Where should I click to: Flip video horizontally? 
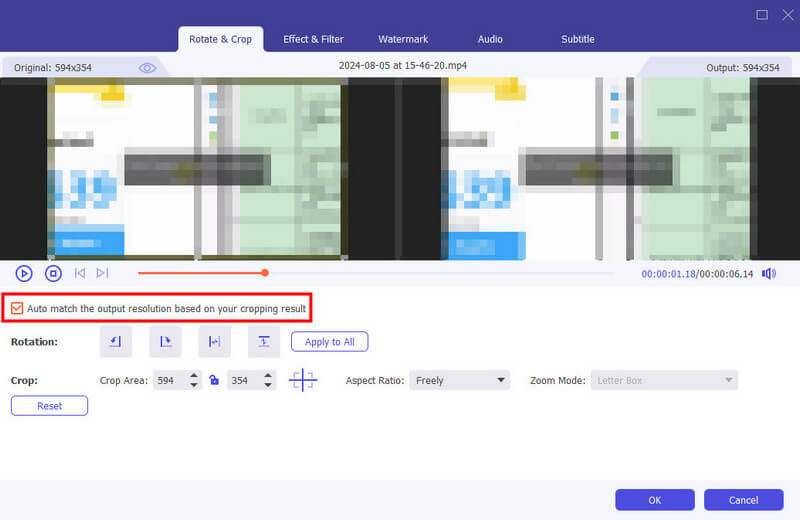point(214,342)
